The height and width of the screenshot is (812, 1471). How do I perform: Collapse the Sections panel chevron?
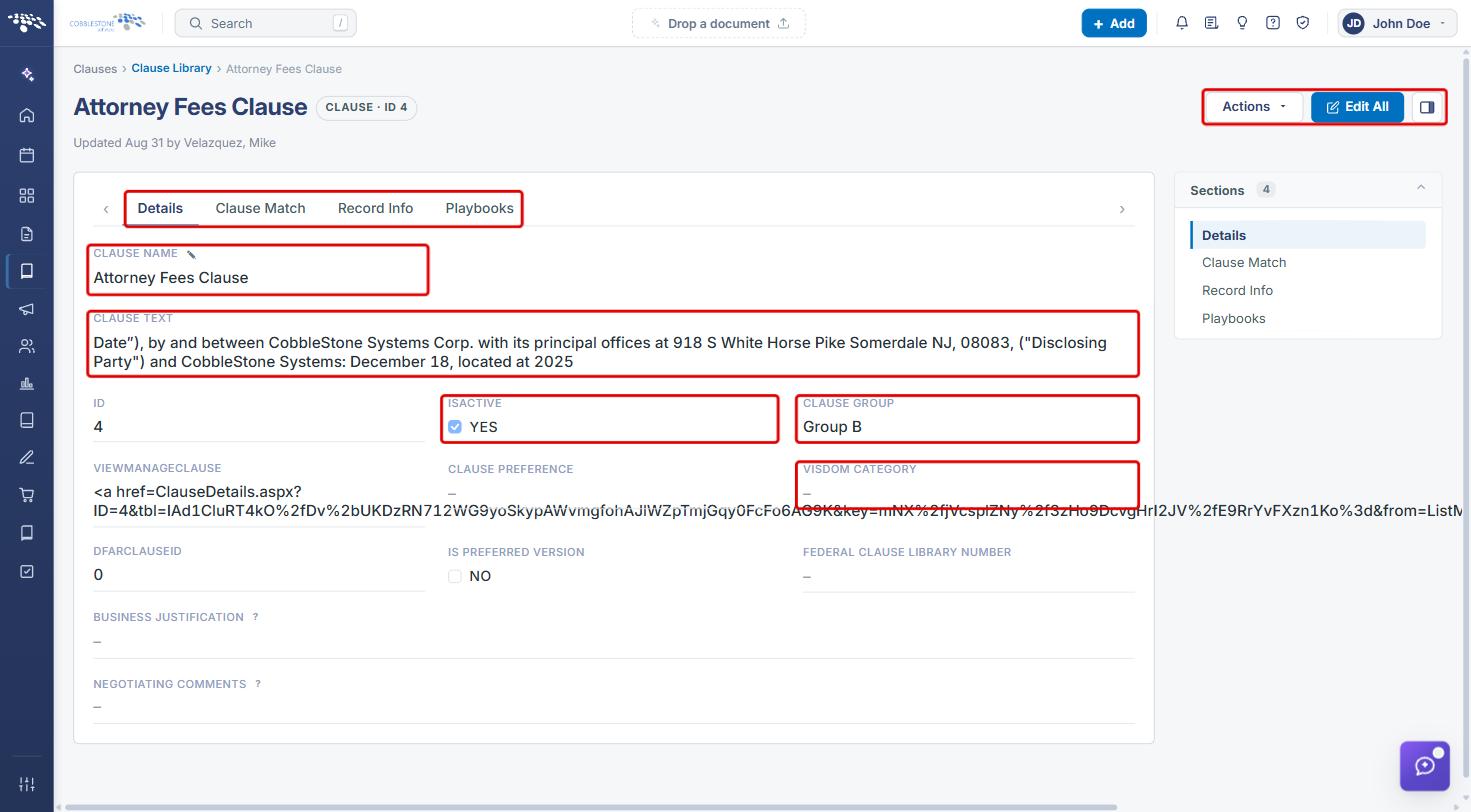1421,188
